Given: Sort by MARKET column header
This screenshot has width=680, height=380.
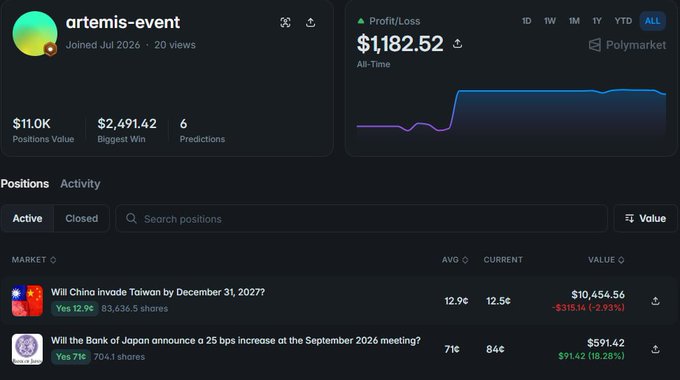Looking at the screenshot, I should [34, 259].
